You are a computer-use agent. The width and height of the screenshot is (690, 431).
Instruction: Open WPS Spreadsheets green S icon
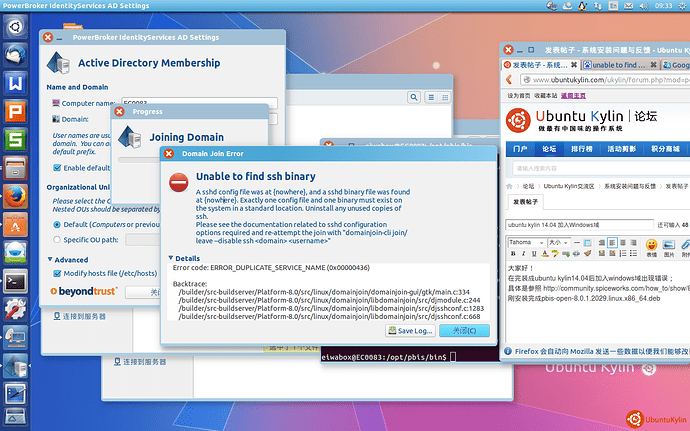[x=17, y=138]
